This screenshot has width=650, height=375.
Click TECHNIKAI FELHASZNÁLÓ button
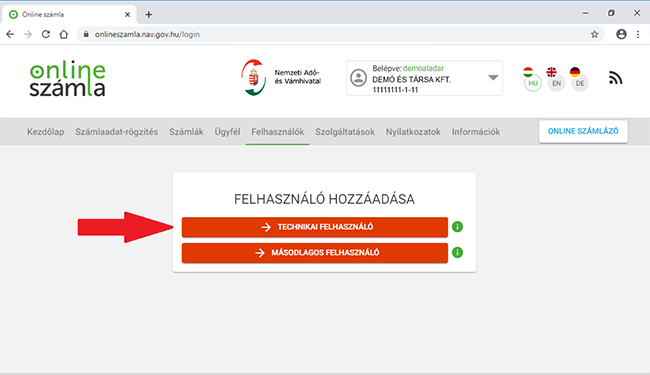tap(315, 227)
